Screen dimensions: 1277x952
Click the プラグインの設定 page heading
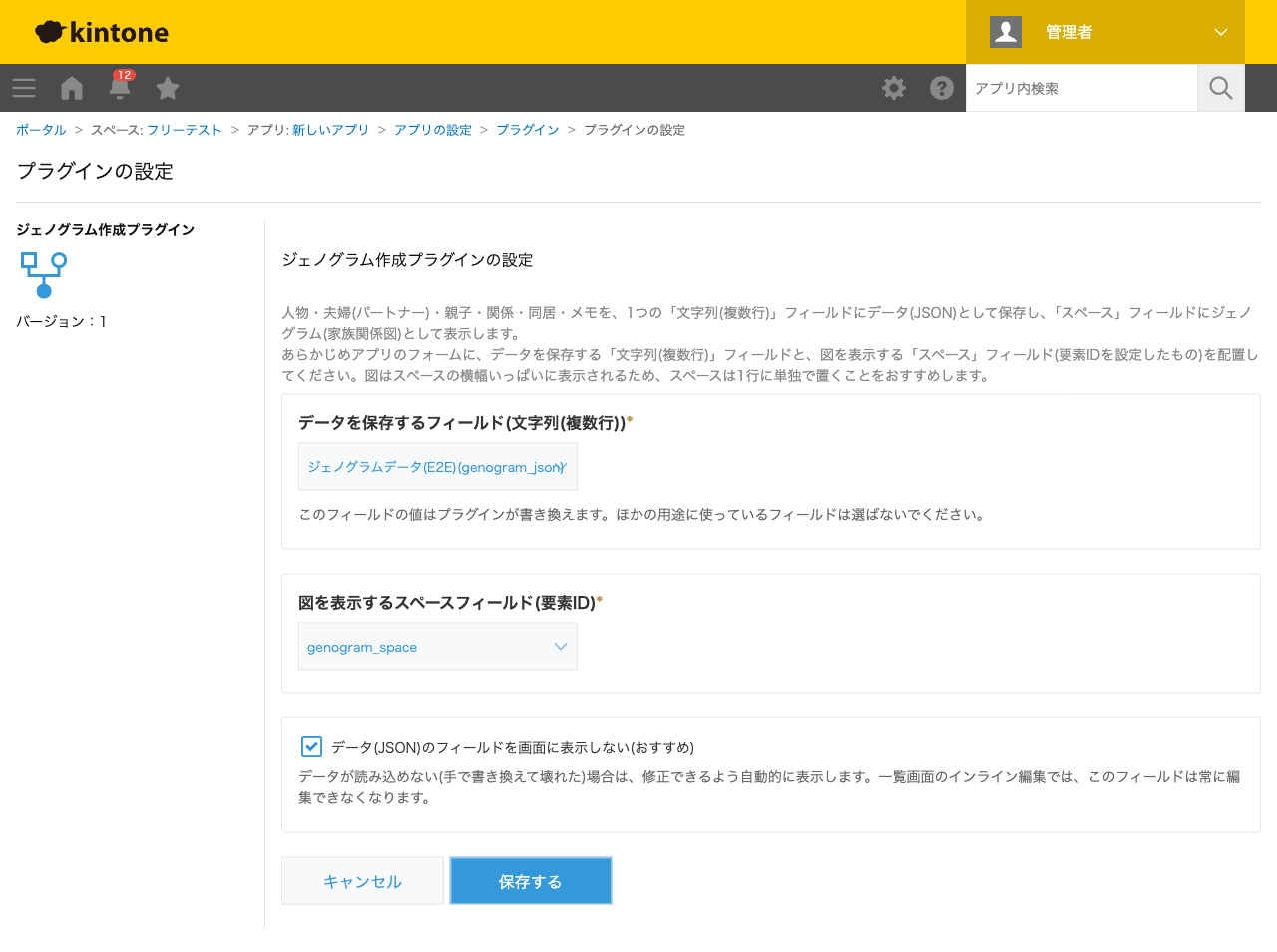[x=95, y=171]
